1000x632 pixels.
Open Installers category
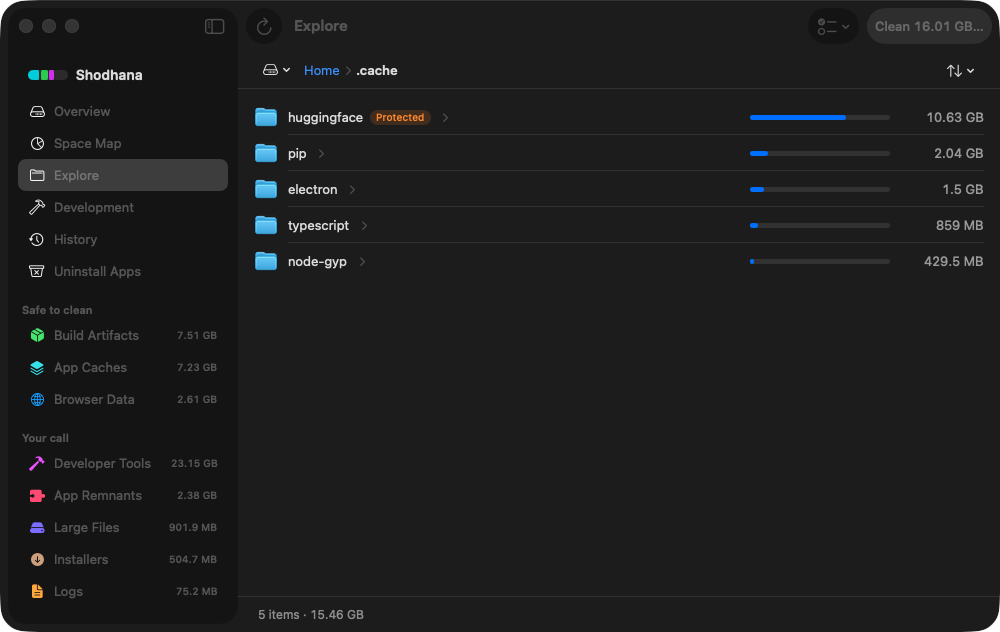point(123,559)
